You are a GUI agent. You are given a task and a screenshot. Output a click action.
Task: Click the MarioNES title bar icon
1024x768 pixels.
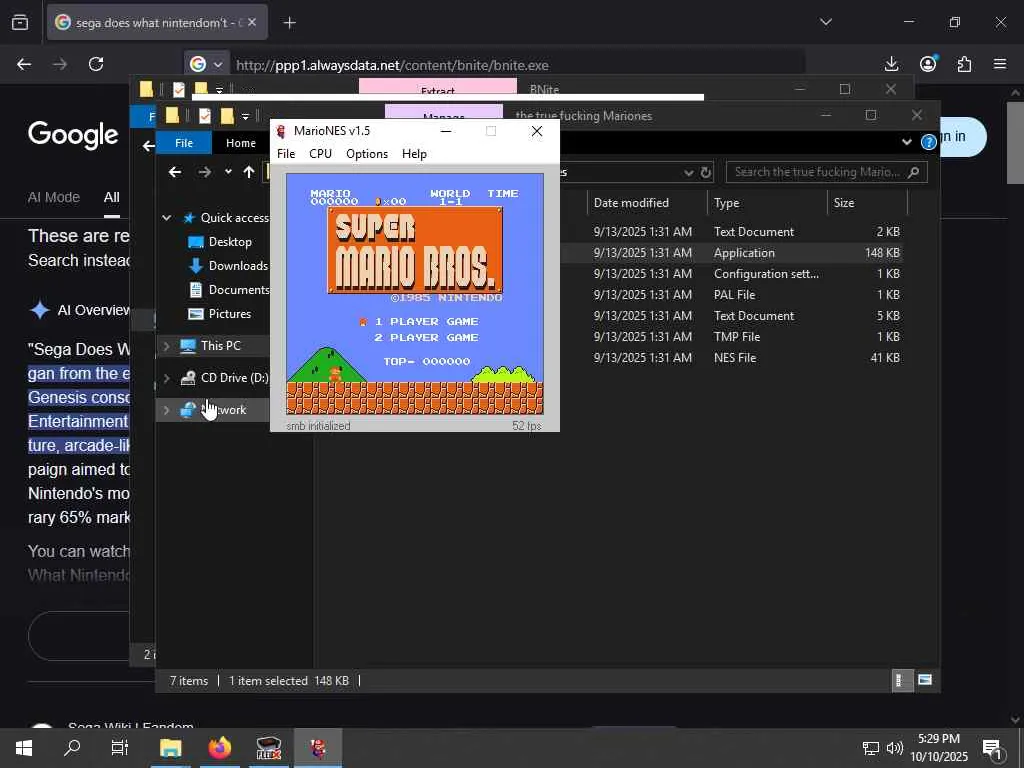pyautogui.click(x=281, y=131)
